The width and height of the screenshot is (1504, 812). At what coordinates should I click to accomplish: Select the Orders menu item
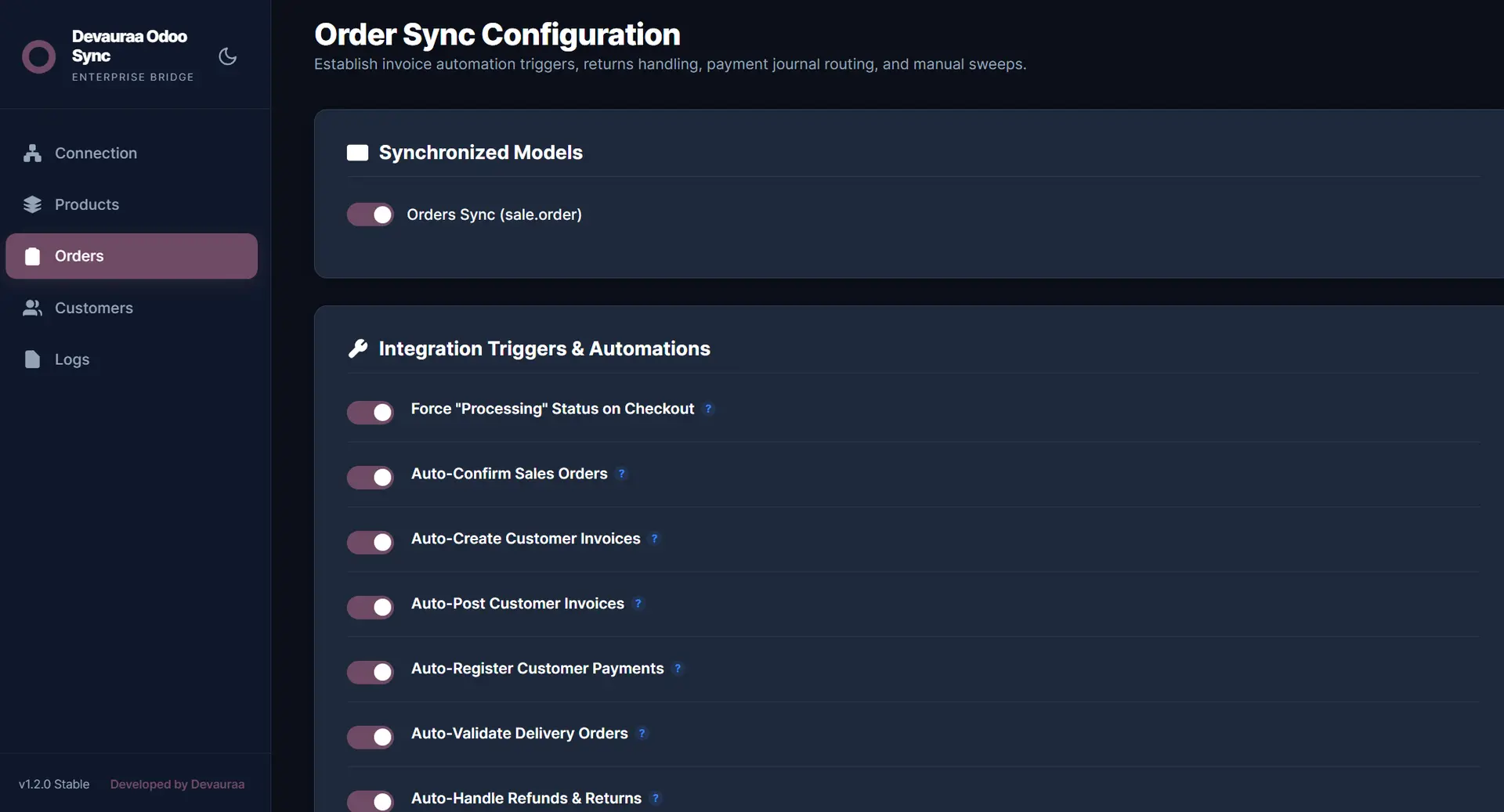click(x=132, y=256)
